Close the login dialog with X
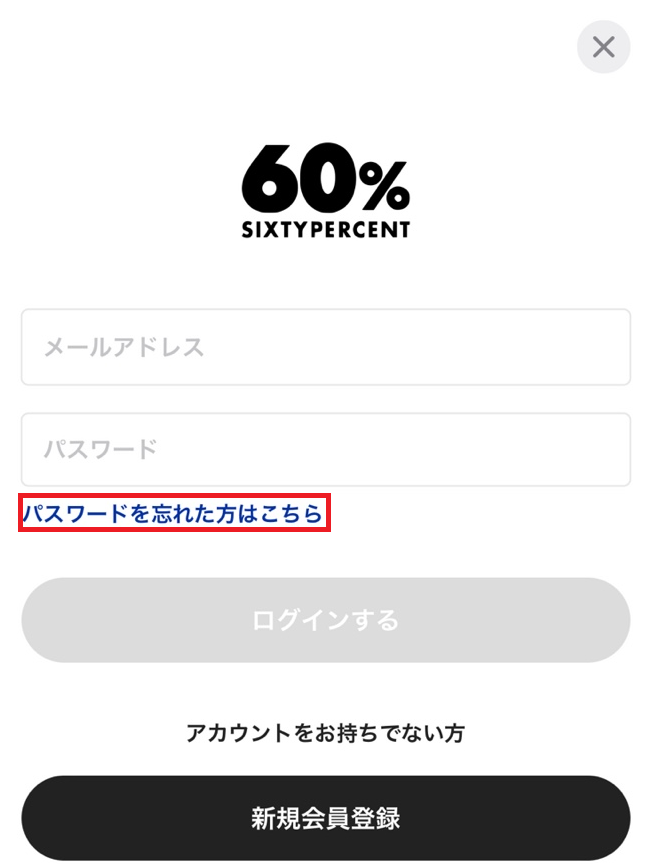Viewport: 654px width, 865px height. pos(603,47)
